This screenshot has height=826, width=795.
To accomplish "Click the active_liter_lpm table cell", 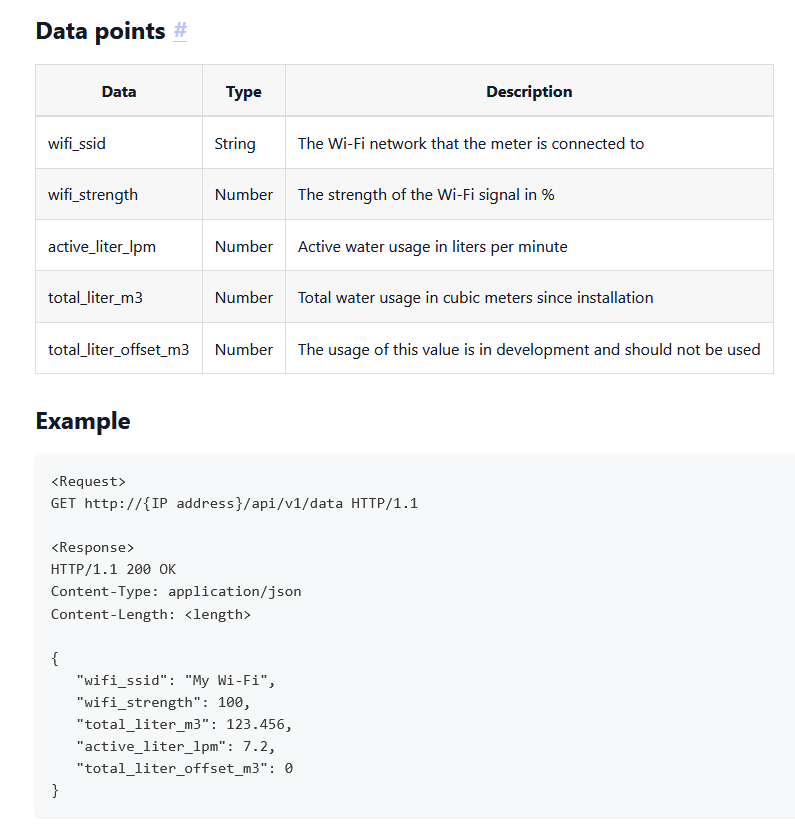I will (x=102, y=247).
